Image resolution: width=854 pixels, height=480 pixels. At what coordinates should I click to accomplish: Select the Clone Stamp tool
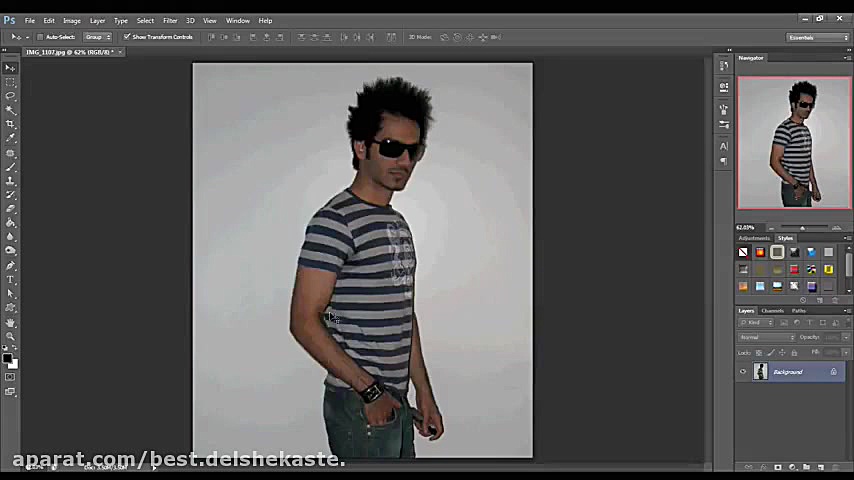click(10, 181)
